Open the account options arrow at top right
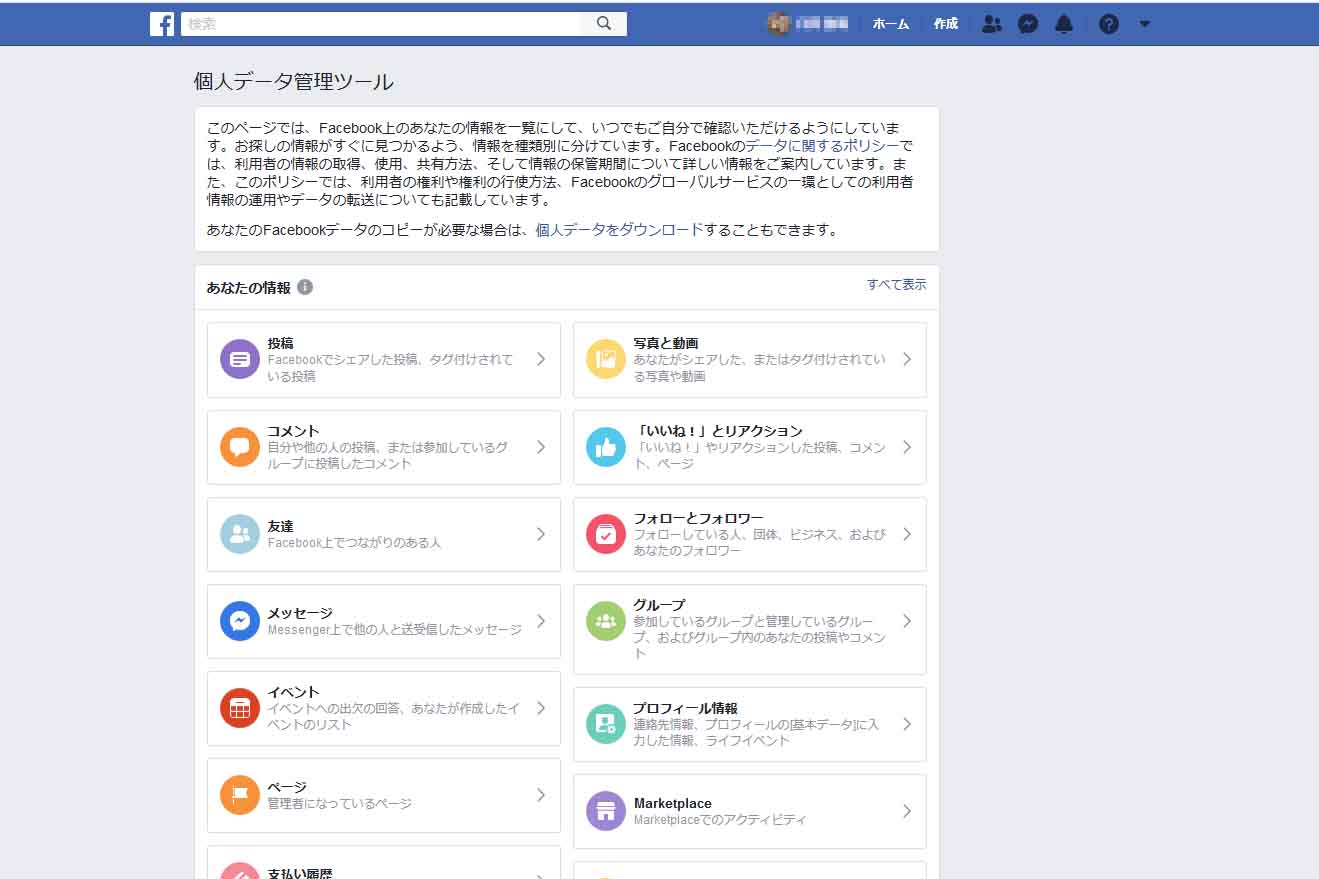 pos(1145,24)
